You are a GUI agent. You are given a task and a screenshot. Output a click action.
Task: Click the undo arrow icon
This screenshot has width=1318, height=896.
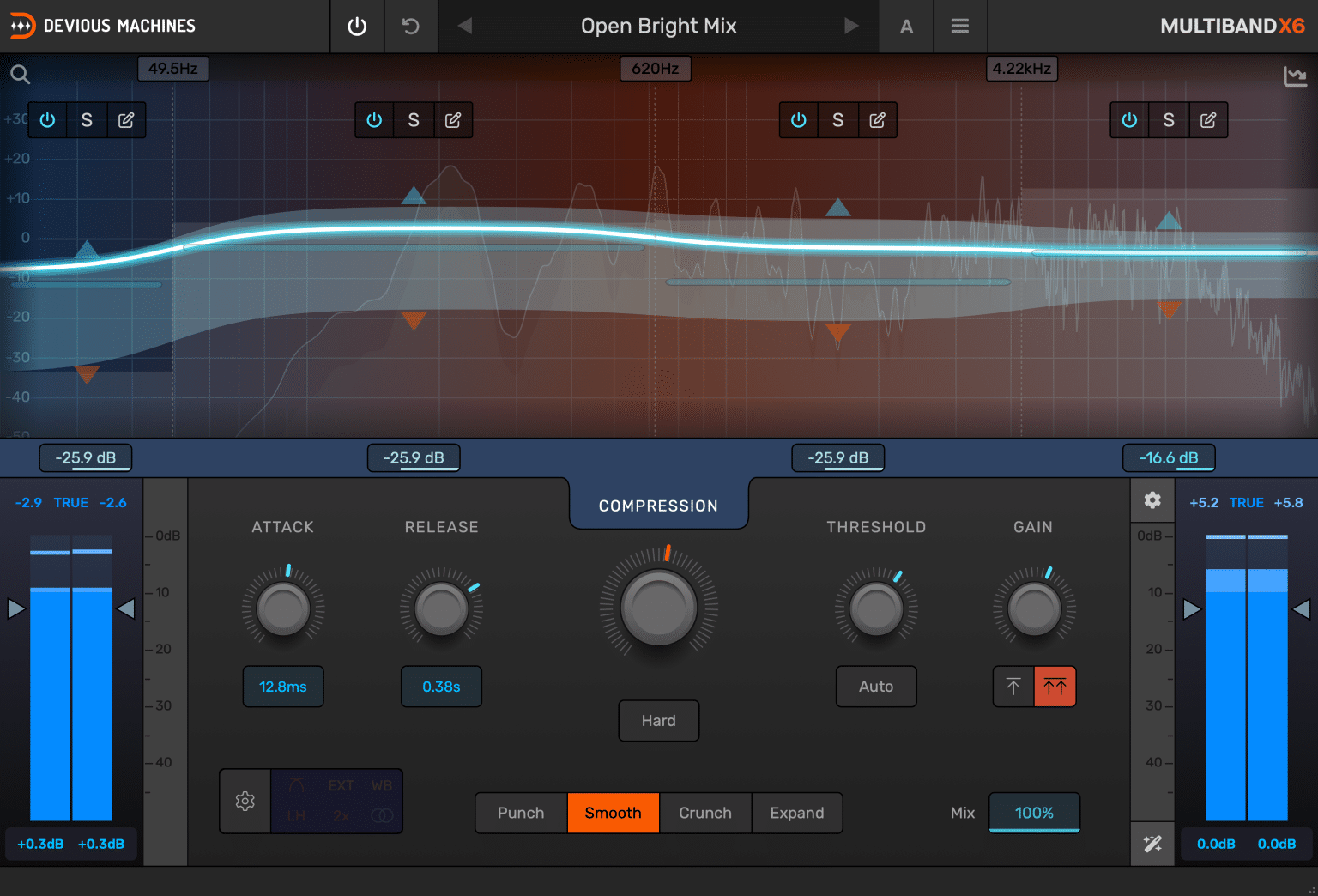point(410,26)
